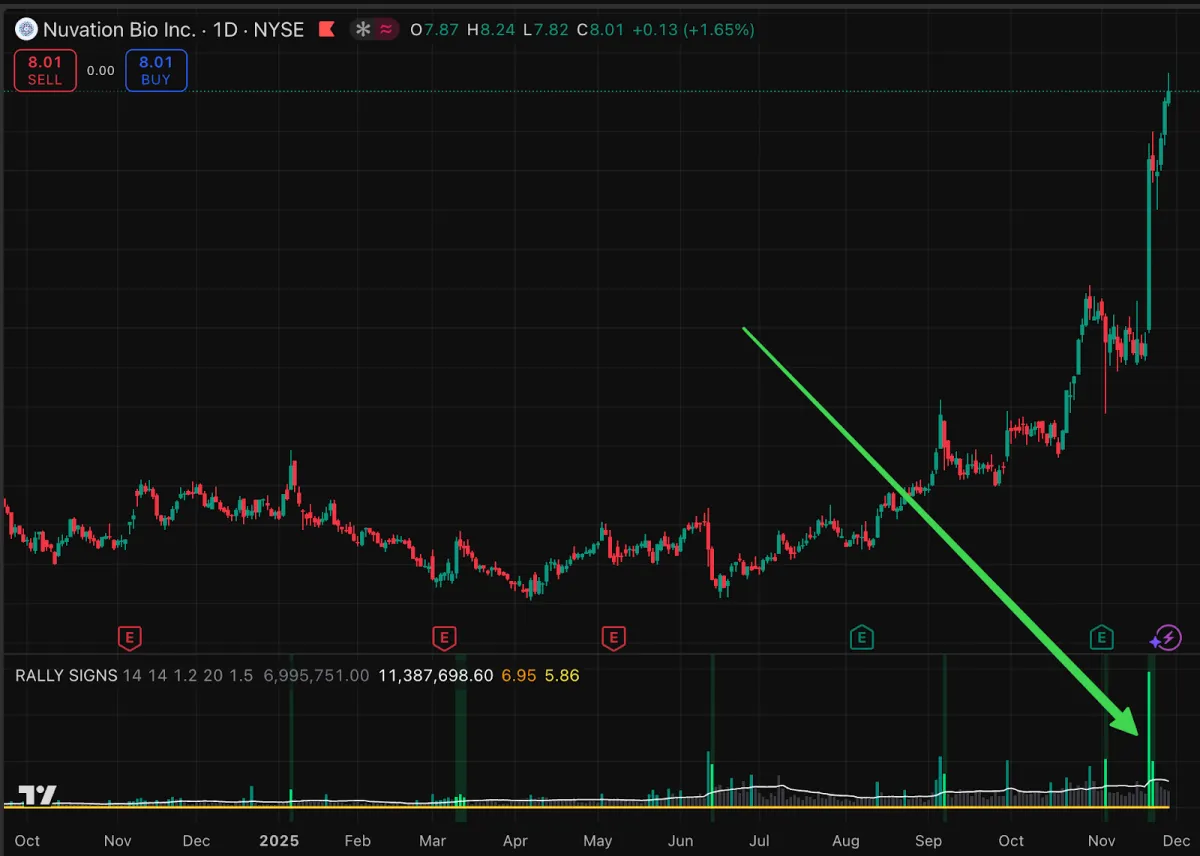Click the yellow 5.86 indicator value
Viewport: 1200px width, 856px height.
pos(562,676)
